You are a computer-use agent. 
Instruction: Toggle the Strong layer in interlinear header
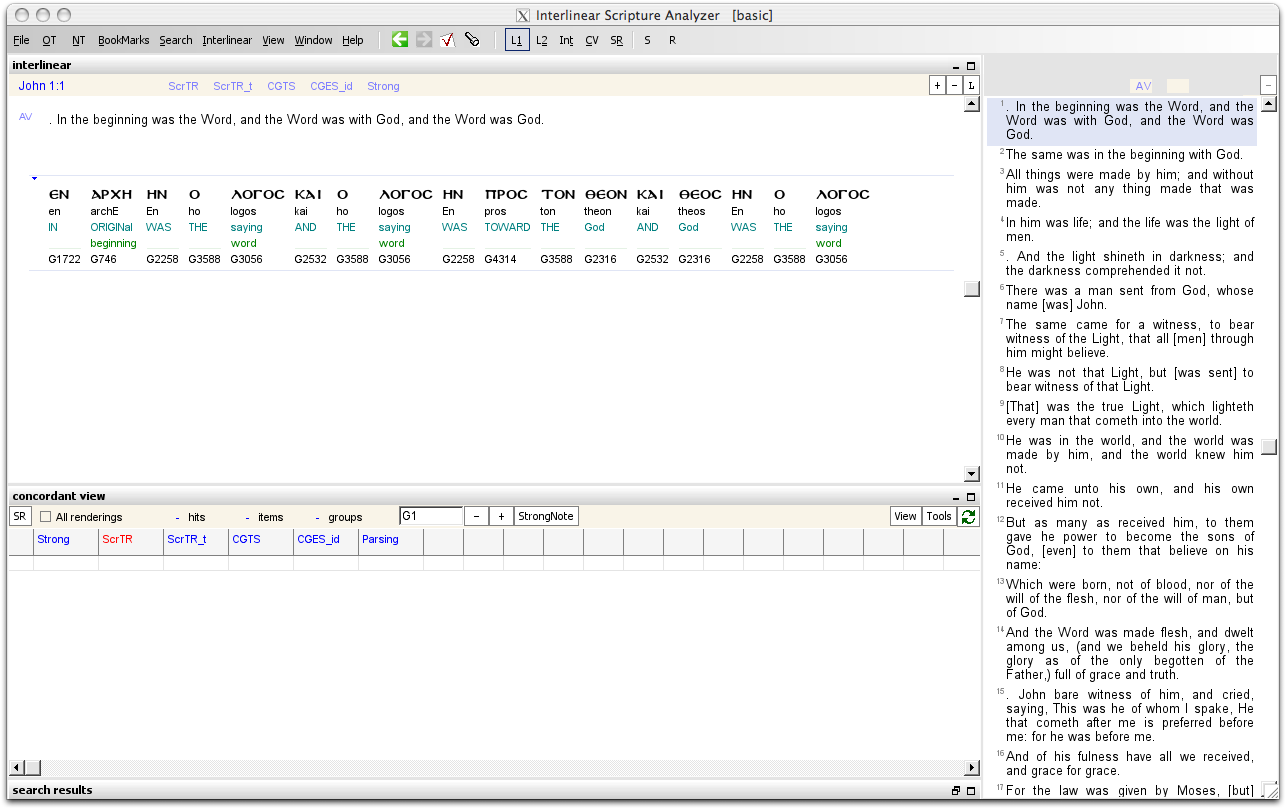[383, 86]
